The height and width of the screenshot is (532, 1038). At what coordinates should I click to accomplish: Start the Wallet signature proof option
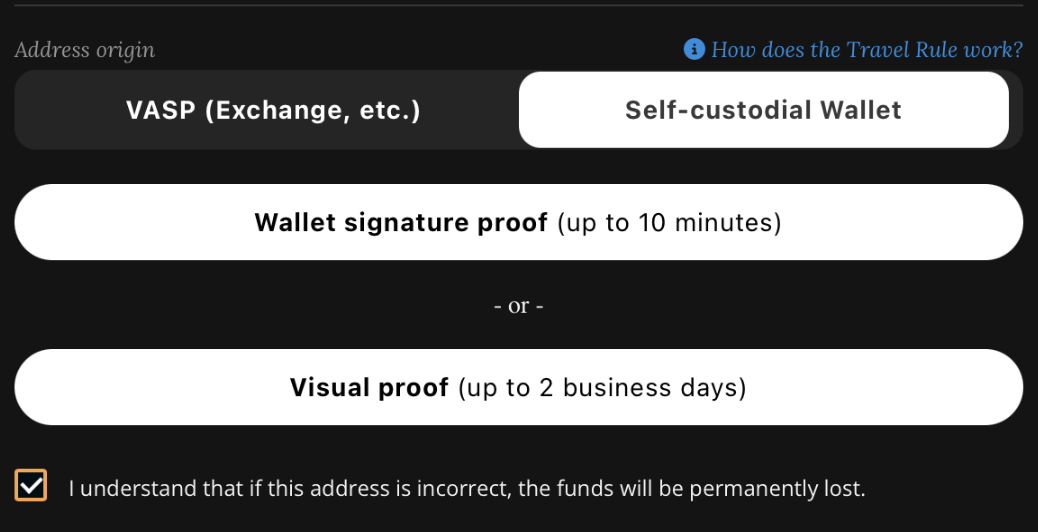point(518,222)
